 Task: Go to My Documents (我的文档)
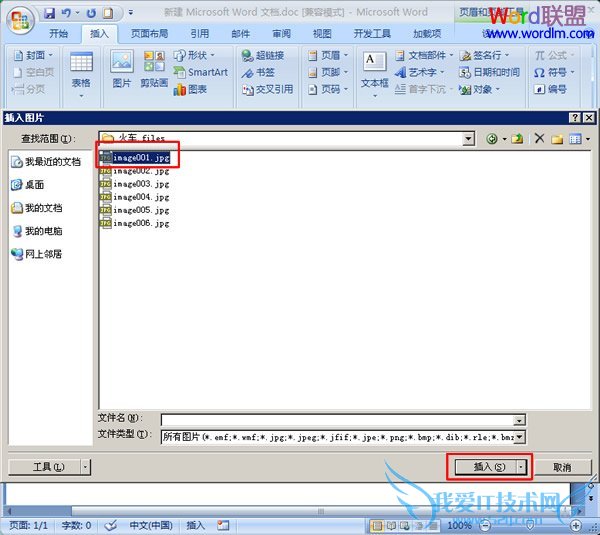point(37,208)
